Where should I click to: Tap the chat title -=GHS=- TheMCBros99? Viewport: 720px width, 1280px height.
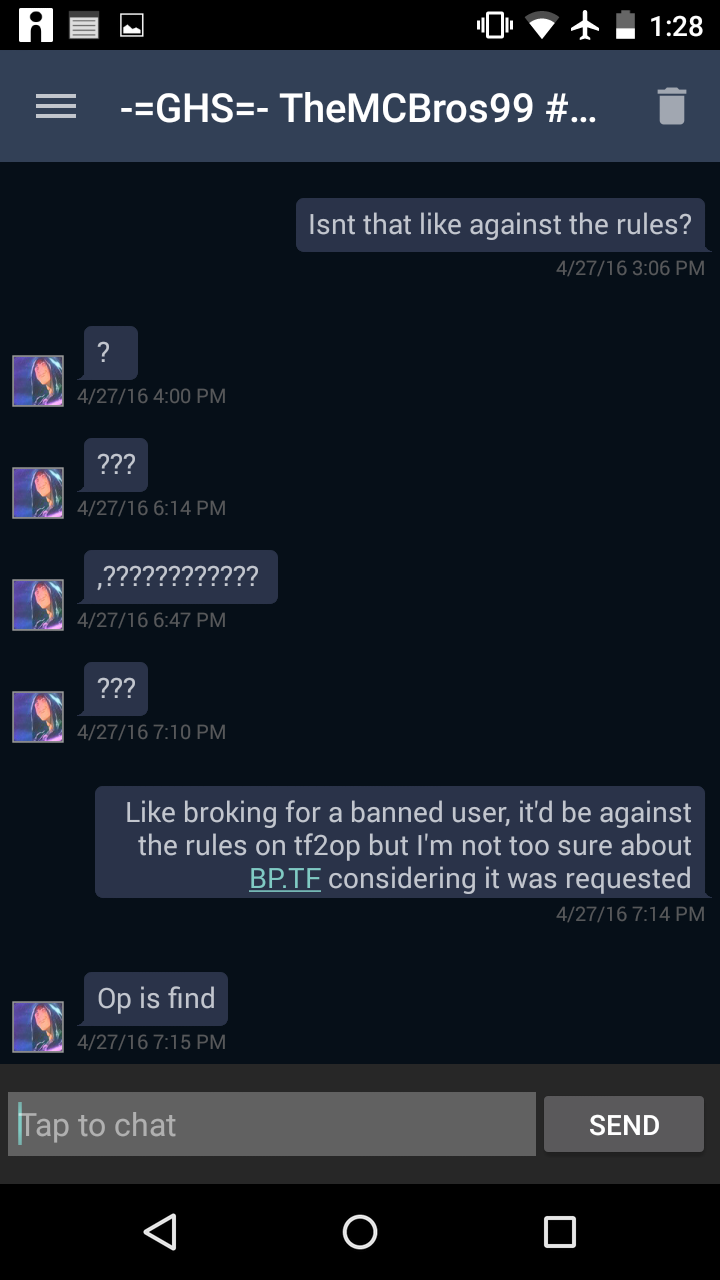click(x=358, y=107)
